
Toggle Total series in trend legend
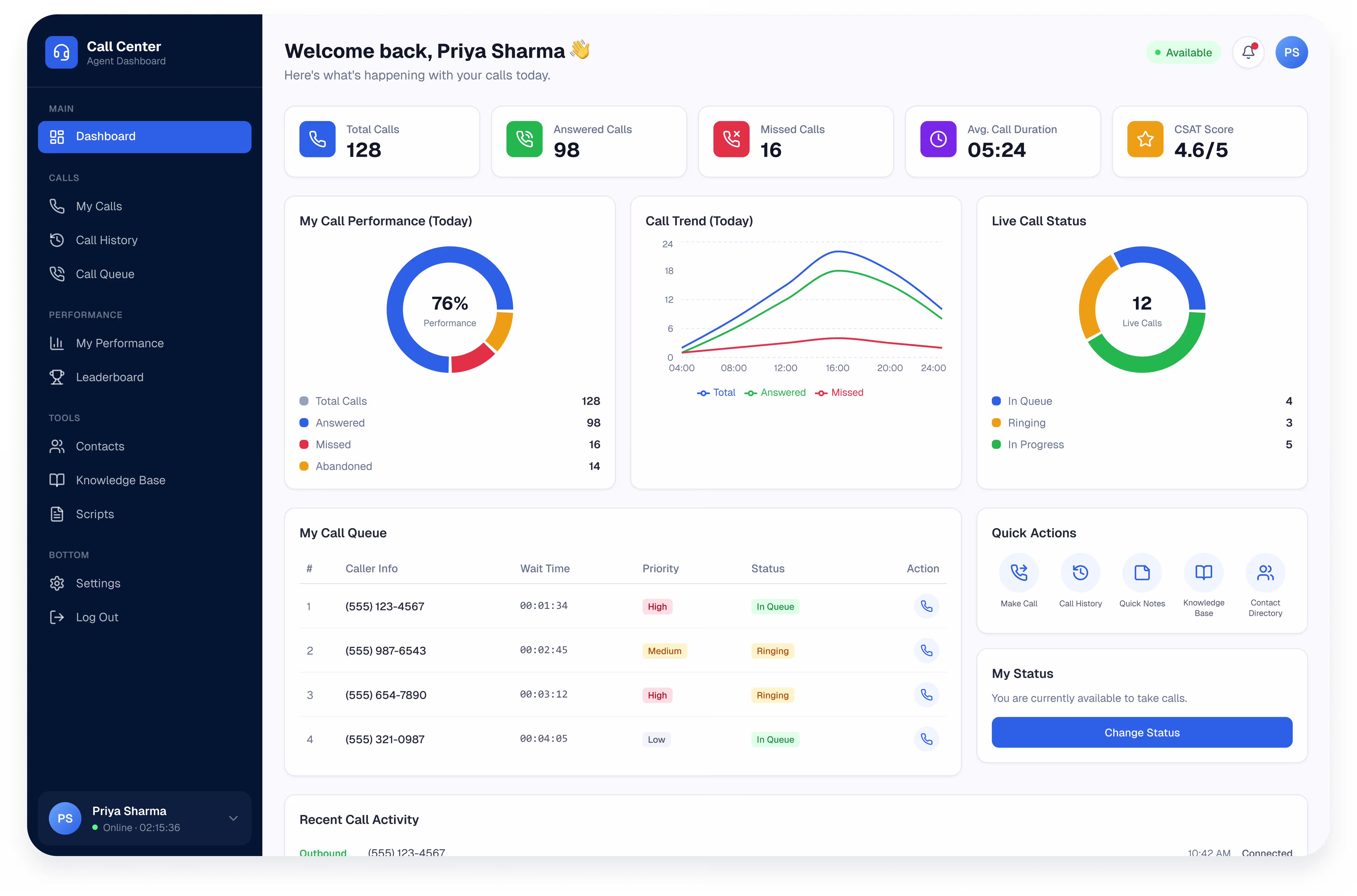click(x=716, y=393)
